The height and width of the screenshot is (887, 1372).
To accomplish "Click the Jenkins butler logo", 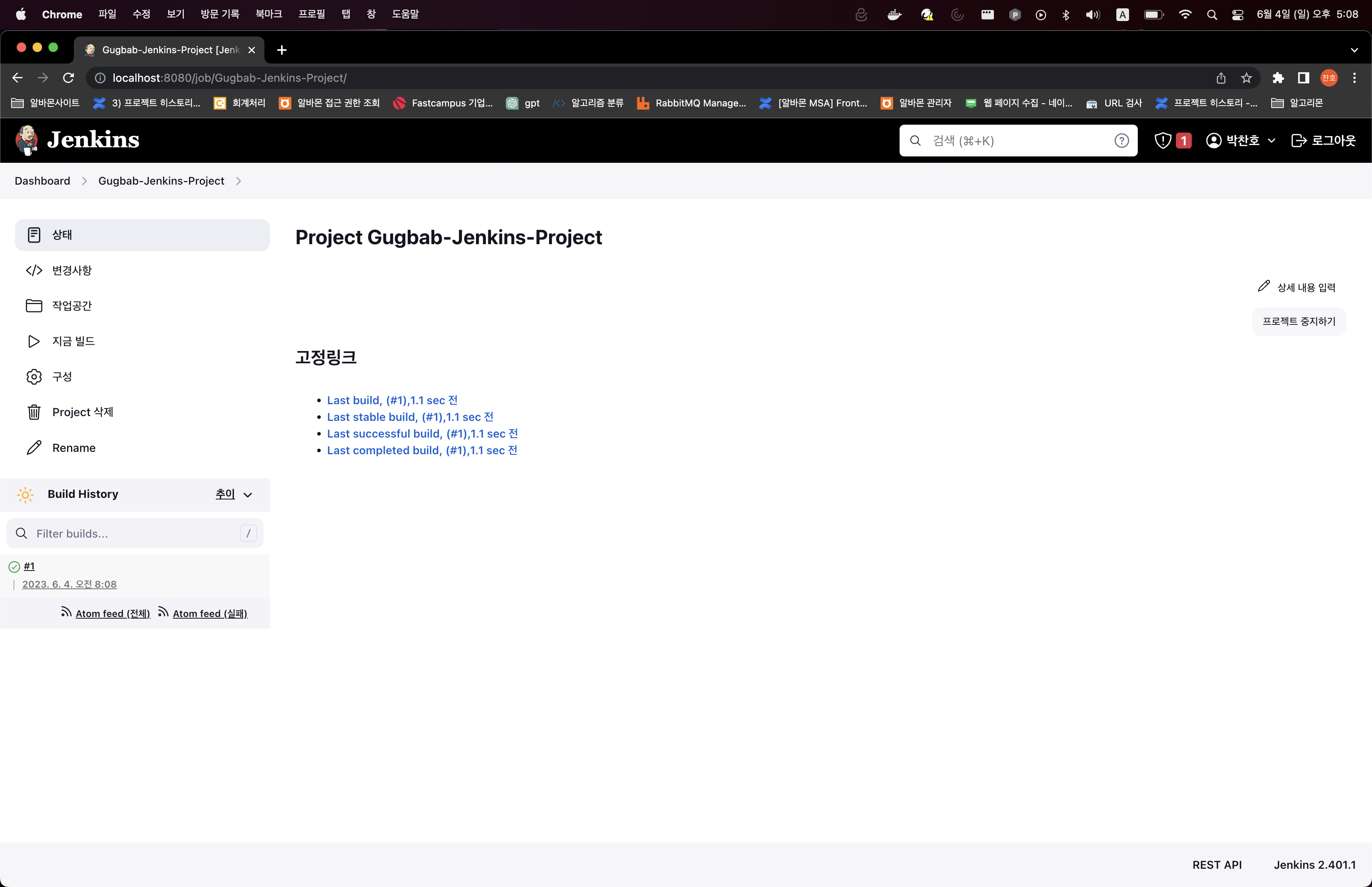I will click(27, 140).
